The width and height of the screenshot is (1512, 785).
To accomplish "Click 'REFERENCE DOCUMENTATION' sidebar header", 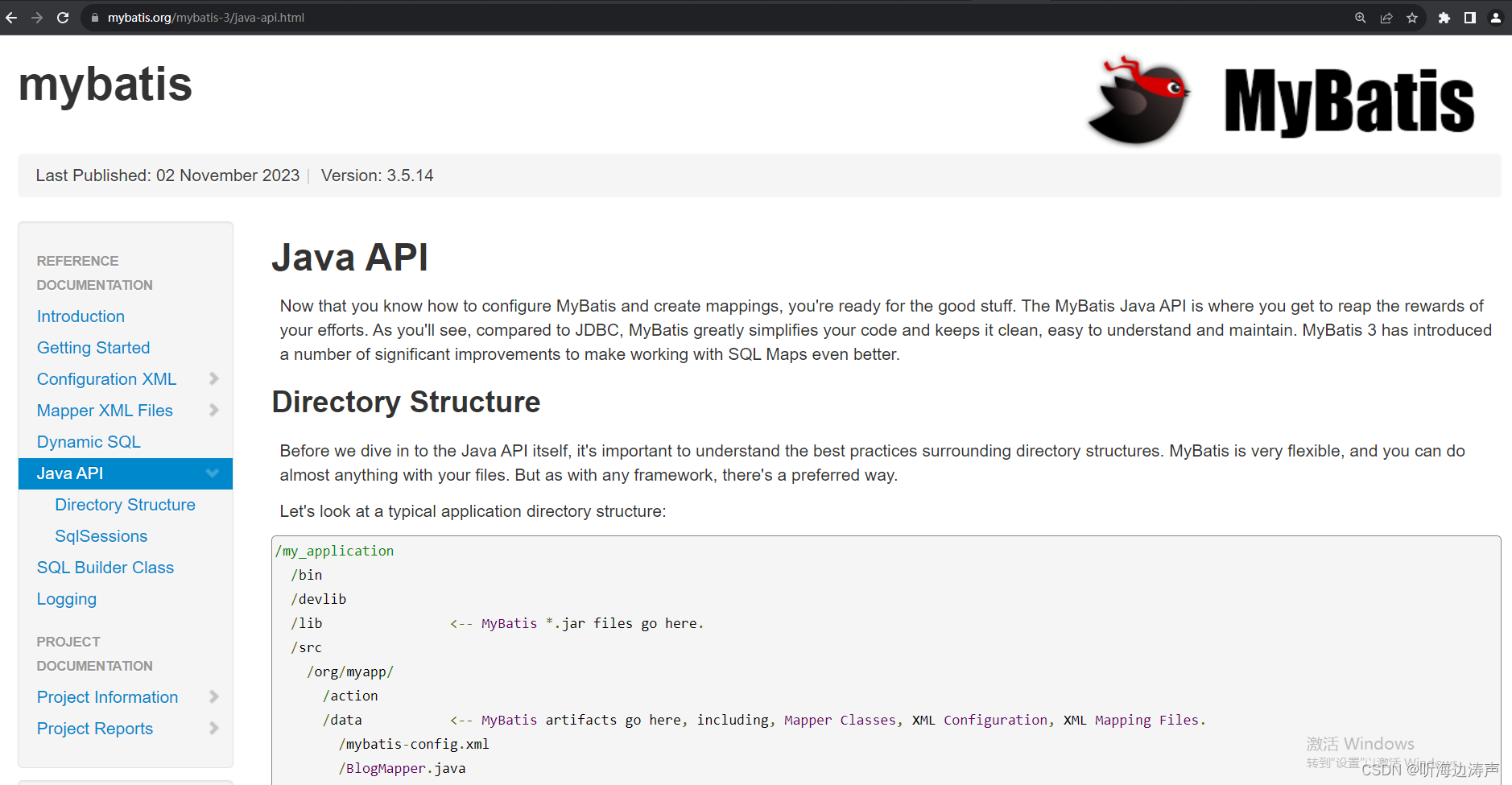I will point(95,273).
